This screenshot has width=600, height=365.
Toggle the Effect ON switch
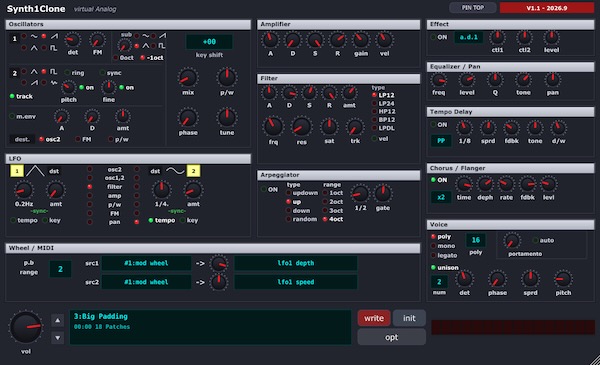(x=434, y=37)
